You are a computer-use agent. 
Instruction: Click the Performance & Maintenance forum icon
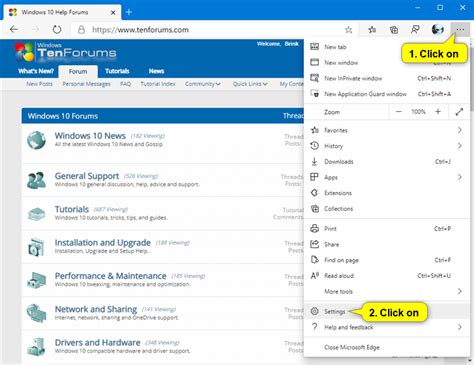pyautogui.click(x=36, y=280)
